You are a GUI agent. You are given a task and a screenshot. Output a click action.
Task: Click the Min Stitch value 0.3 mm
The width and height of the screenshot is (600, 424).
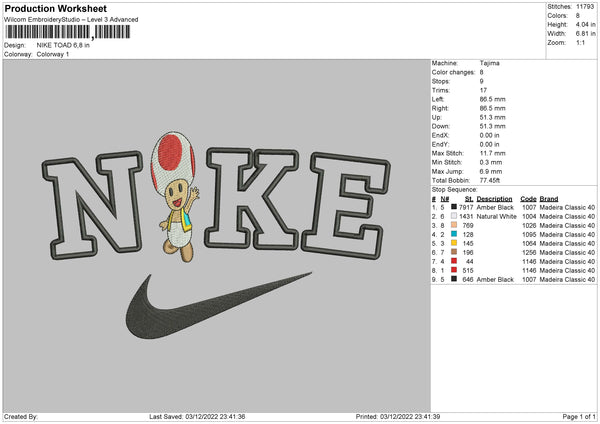491,162
